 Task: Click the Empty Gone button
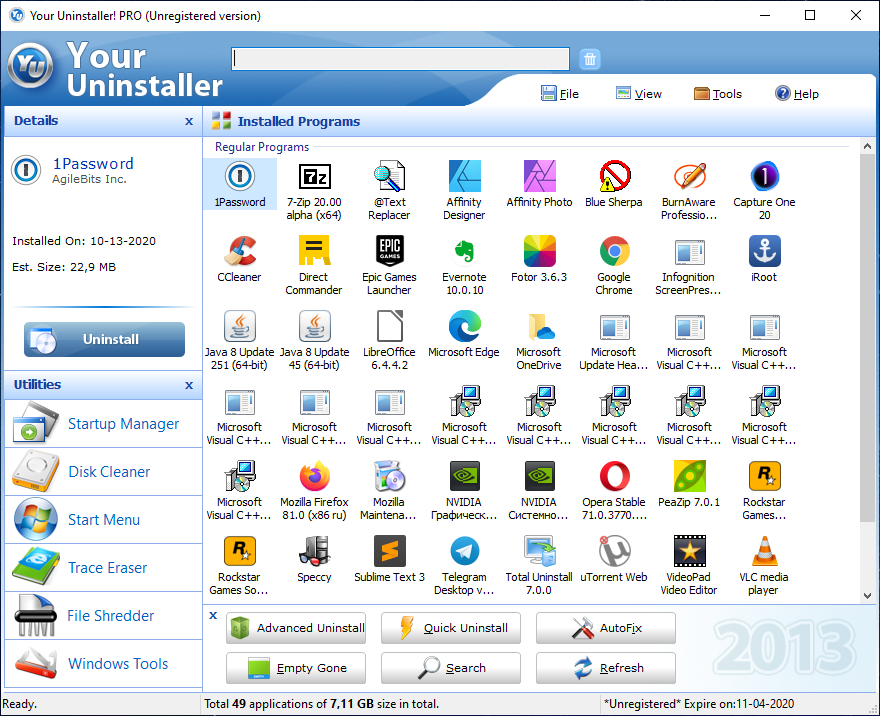[296, 668]
